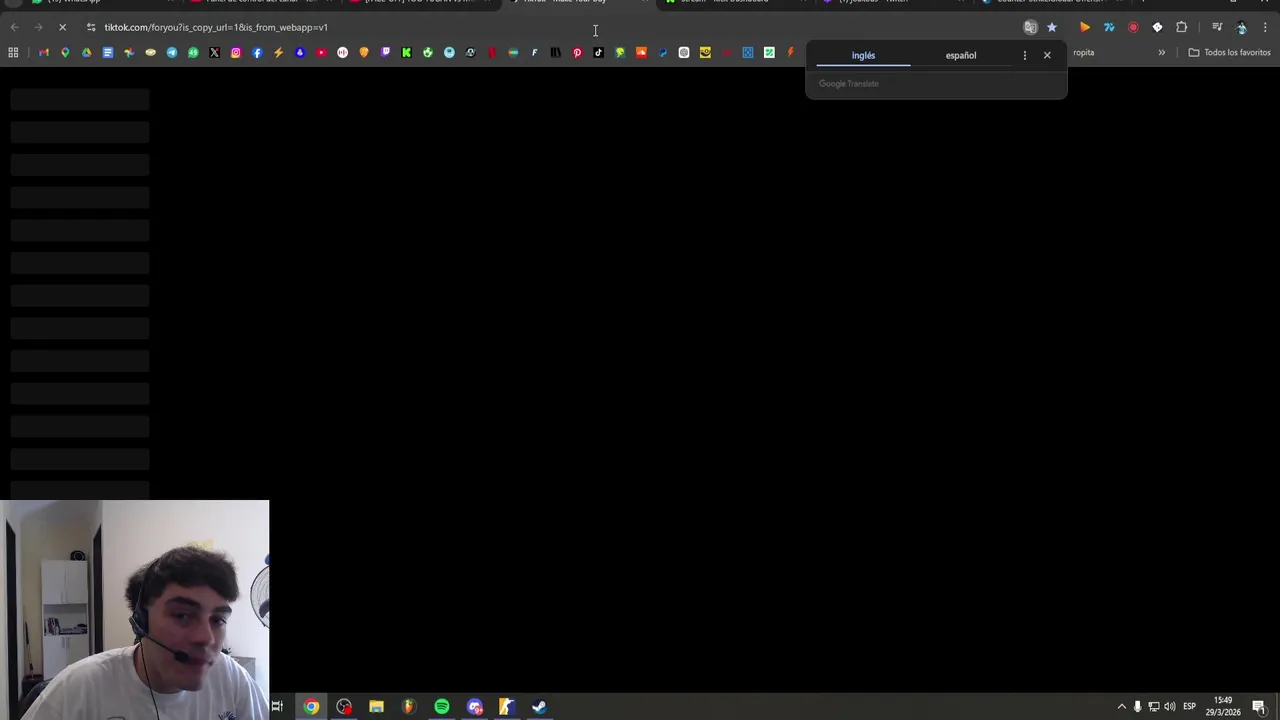Open Todos los favoritos folder
The height and width of the screenshot is (720, 1280).
[x=1229, y=52]
